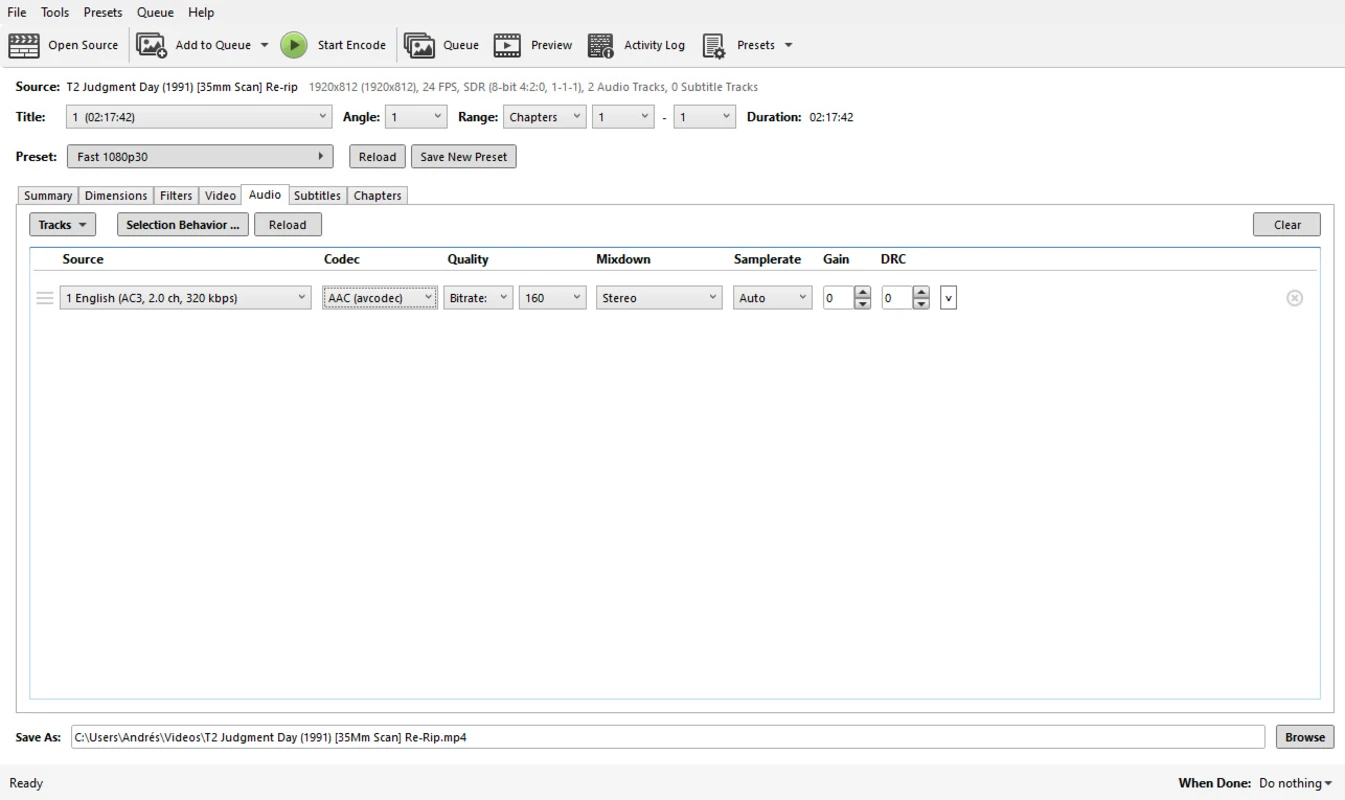
Task: Switch to the Subtitles tab
Action: point(317,196)
